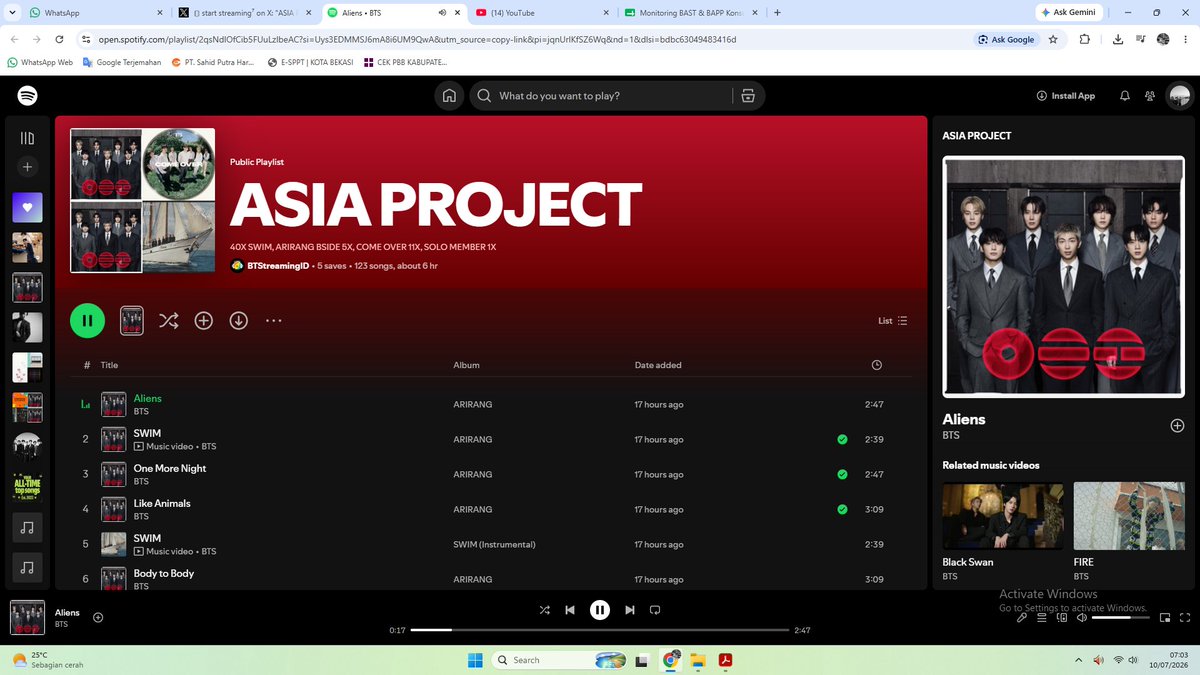Pause playback in the bottom player bar
This screenshot has height=675, width=1200.
(x=599, y=609)
